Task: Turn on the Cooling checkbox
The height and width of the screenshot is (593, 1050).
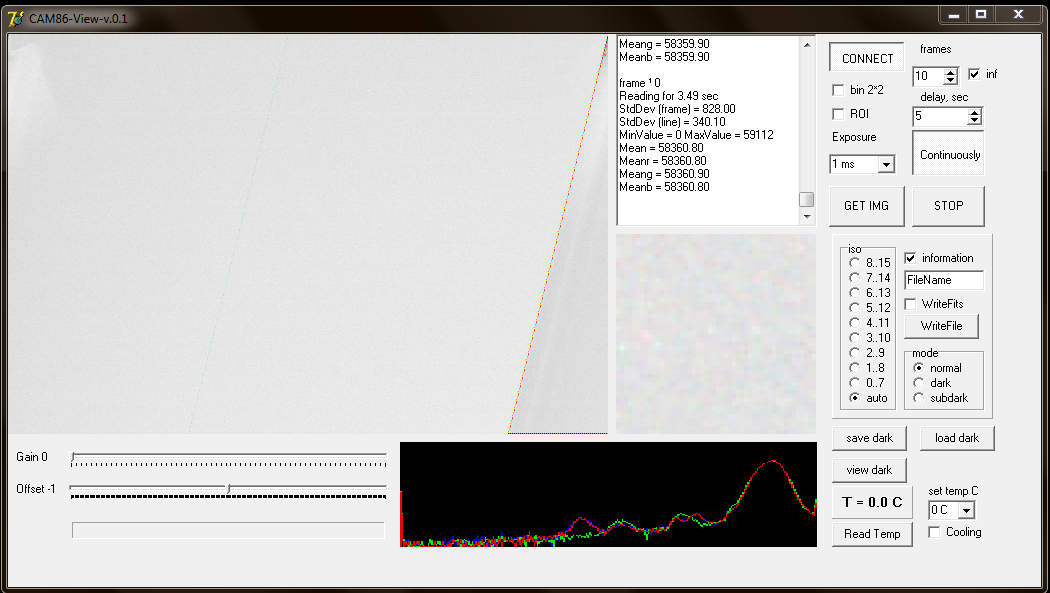Action: click(x=934, y=532)
